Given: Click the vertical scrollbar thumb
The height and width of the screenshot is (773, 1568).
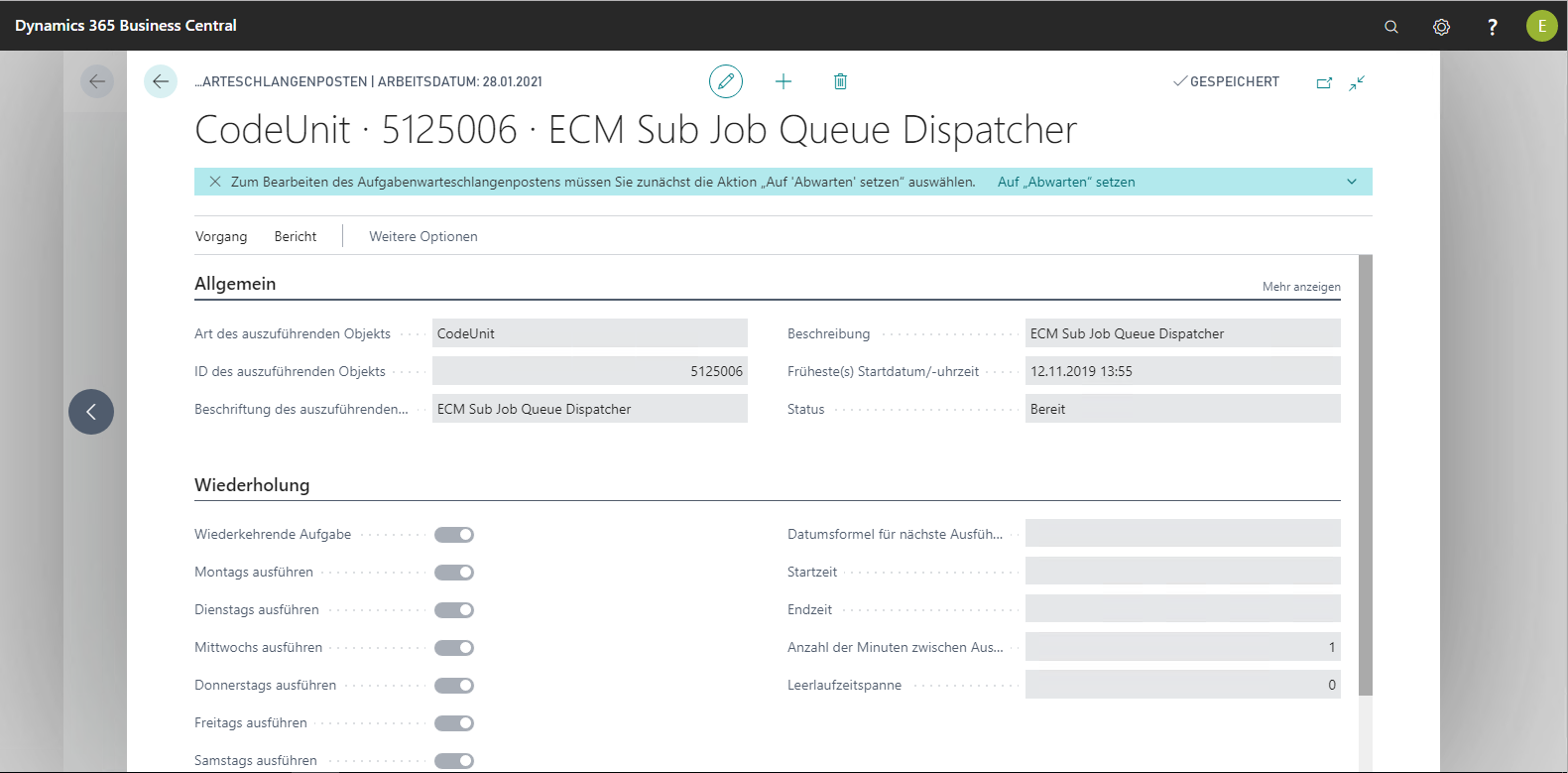Looking at the screenshot, I should [1366, 474].
